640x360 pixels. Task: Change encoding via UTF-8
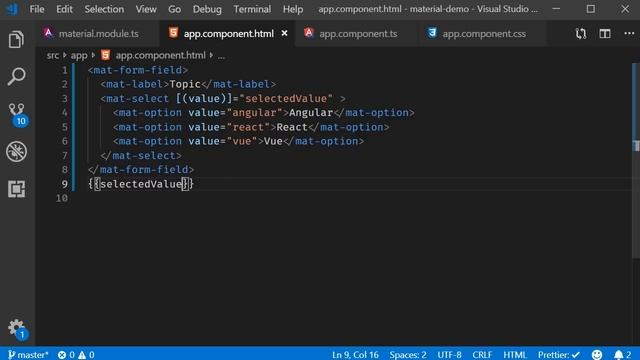click(449, 354)
